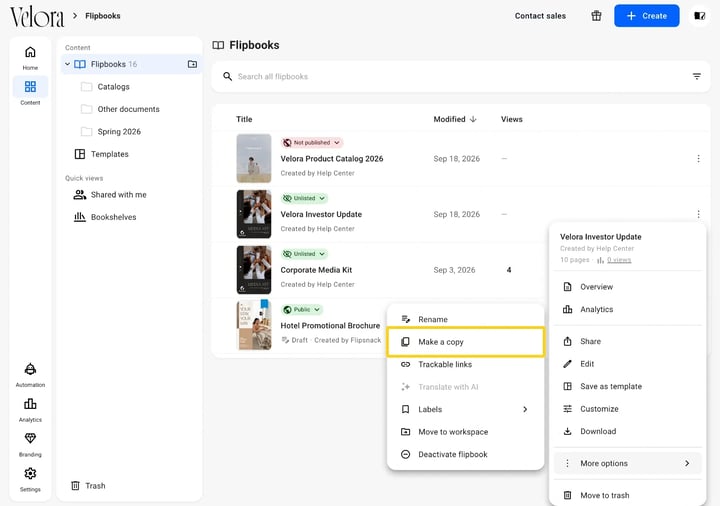Open Unlisted dropdown for Corporate Media Kit
Image resolution: width=720 pixels, height=506 pixels.
click(304, 254)
